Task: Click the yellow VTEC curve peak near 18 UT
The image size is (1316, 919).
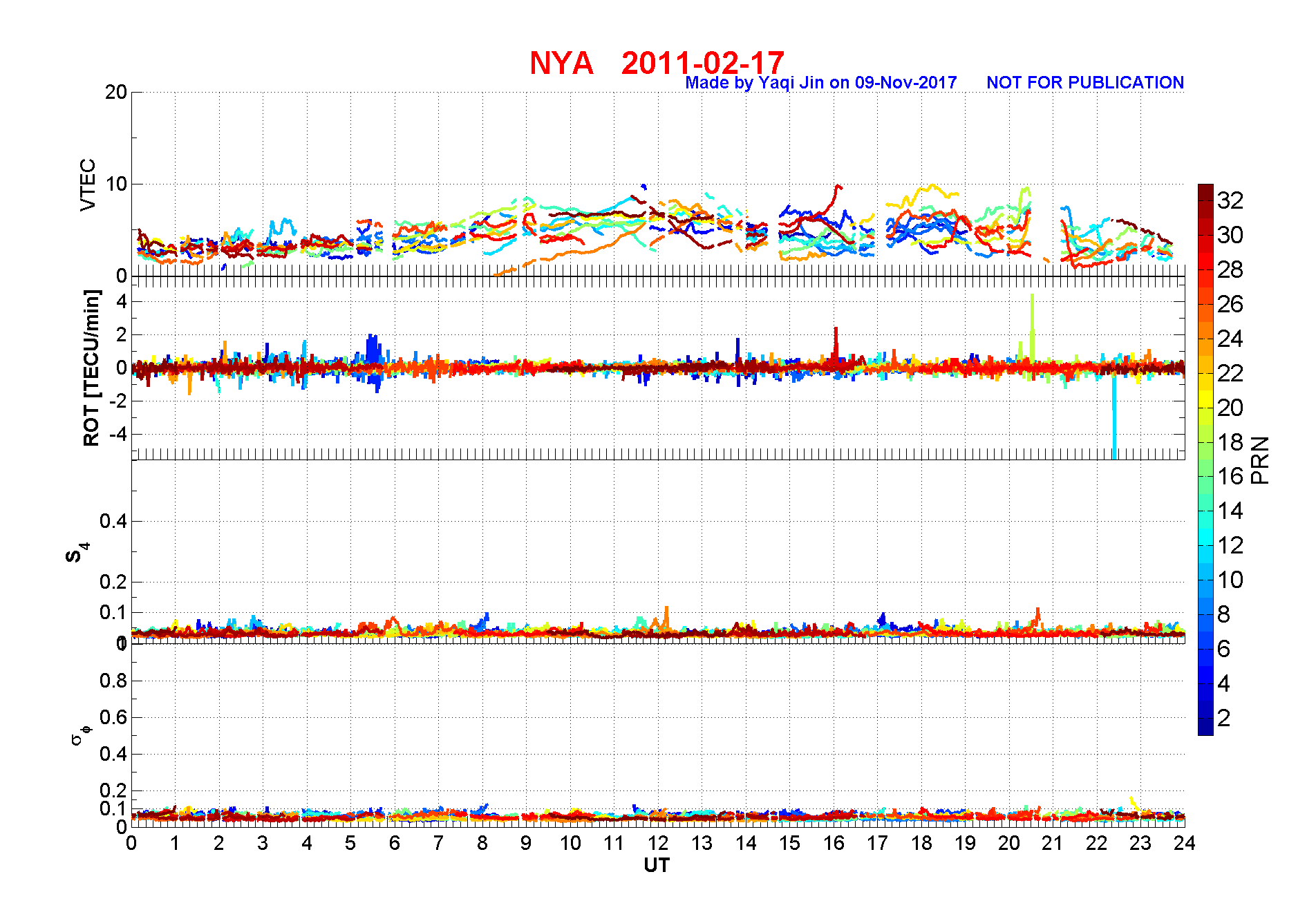Action: click(933, 185)
